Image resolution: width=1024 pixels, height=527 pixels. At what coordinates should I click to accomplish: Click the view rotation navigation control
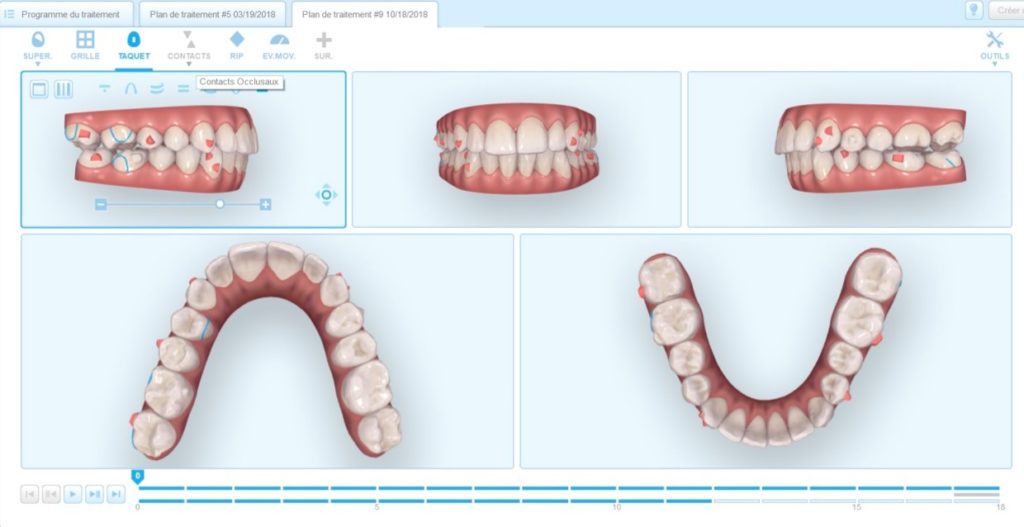[x=326, y=194]
